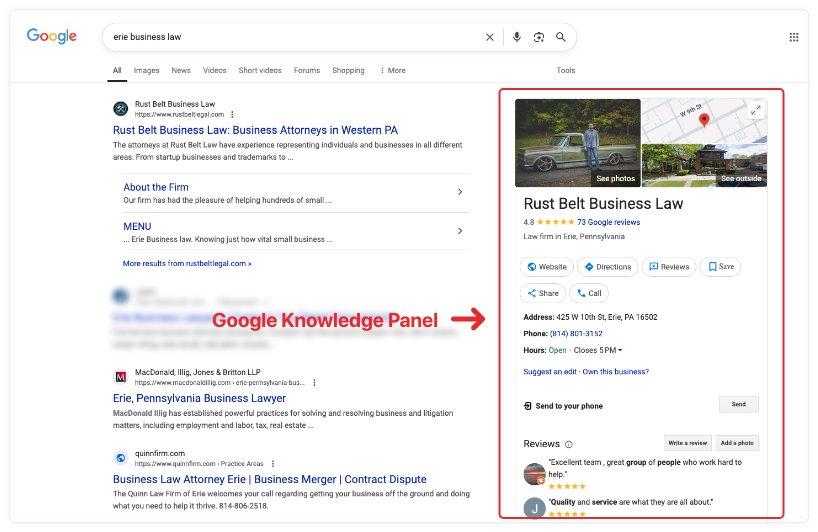The height and width of the screenshot is (532, 818).
Task: Open Business Law Attorney Erie result
Action: click(270, 479)
